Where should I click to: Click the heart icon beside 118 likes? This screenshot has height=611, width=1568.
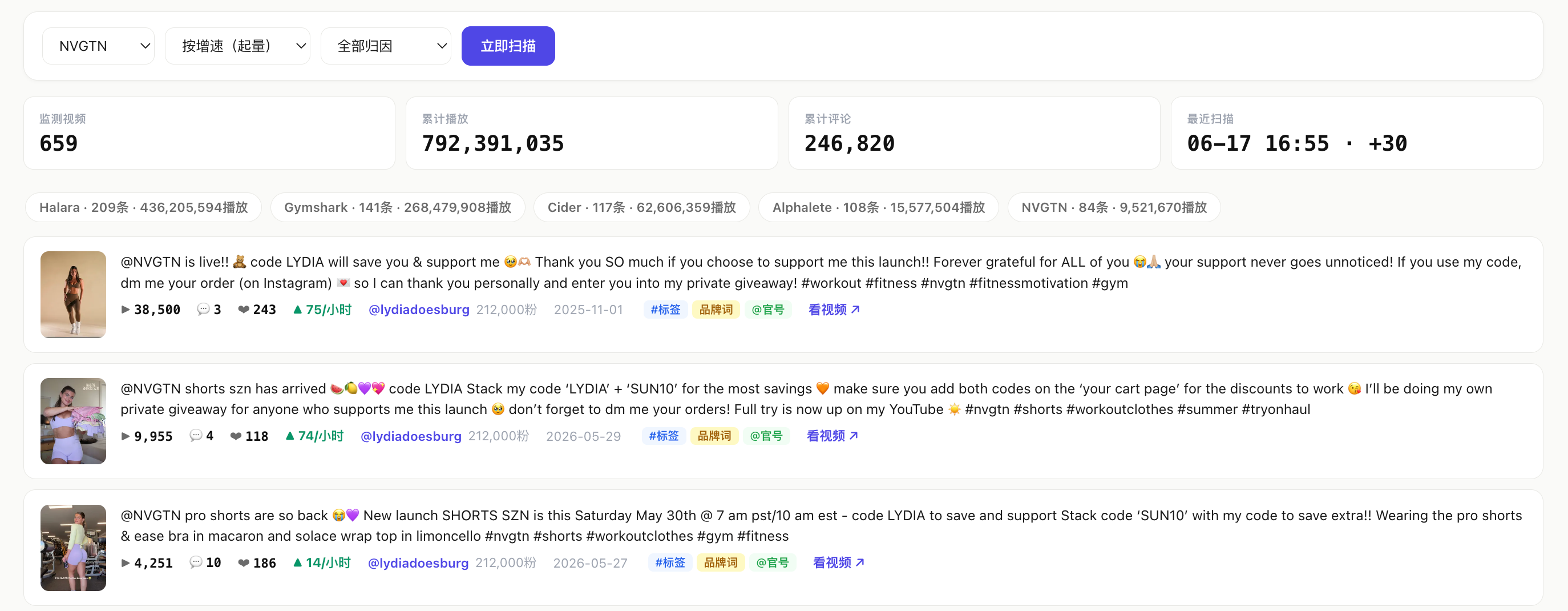click(x=236, y=436)
